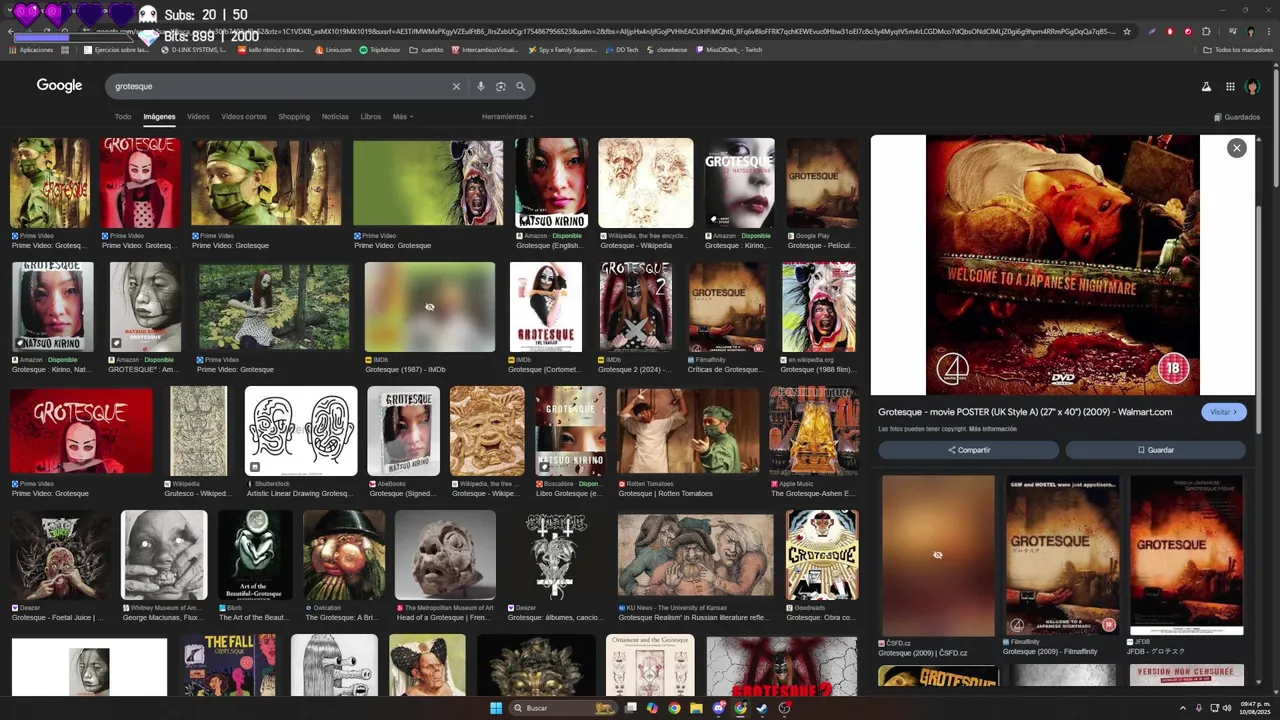Image resolution: width=1280 pixels, height=720 pixels.
Task: Open the Windows Start menu
Action: pos(495,708)
